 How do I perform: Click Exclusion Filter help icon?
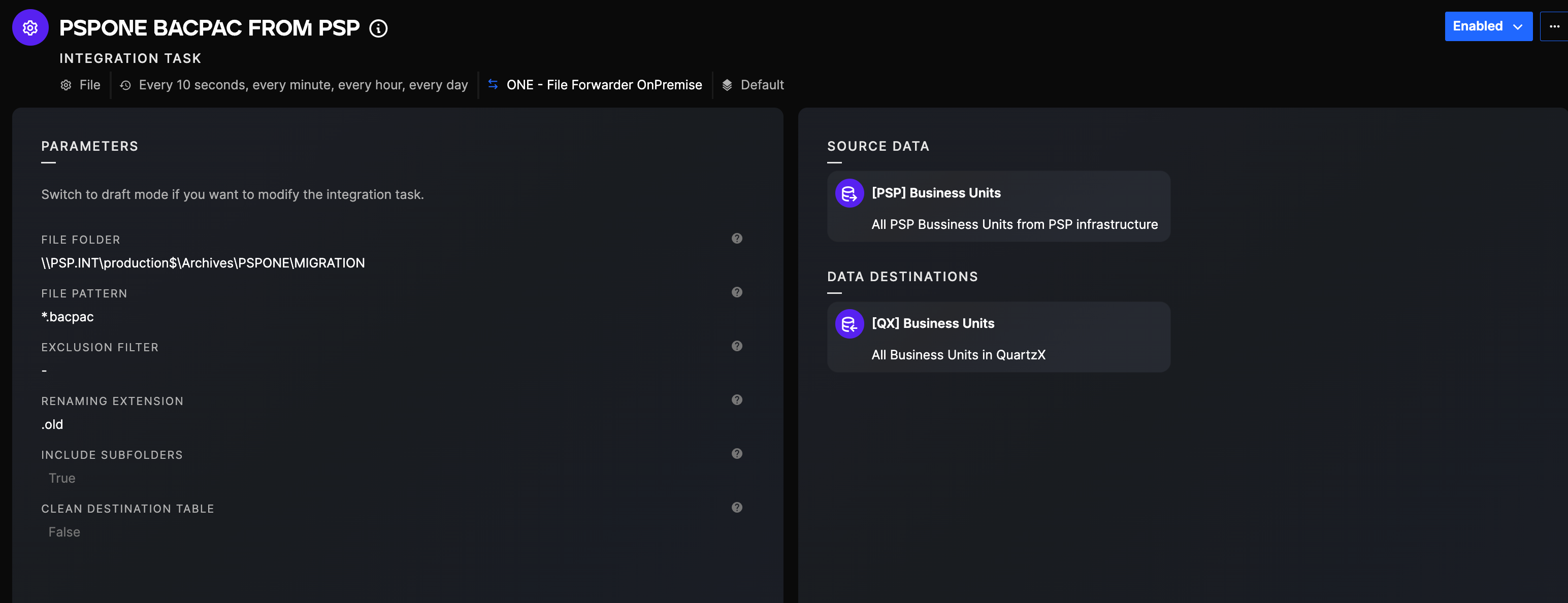click(x=736, y=346)
